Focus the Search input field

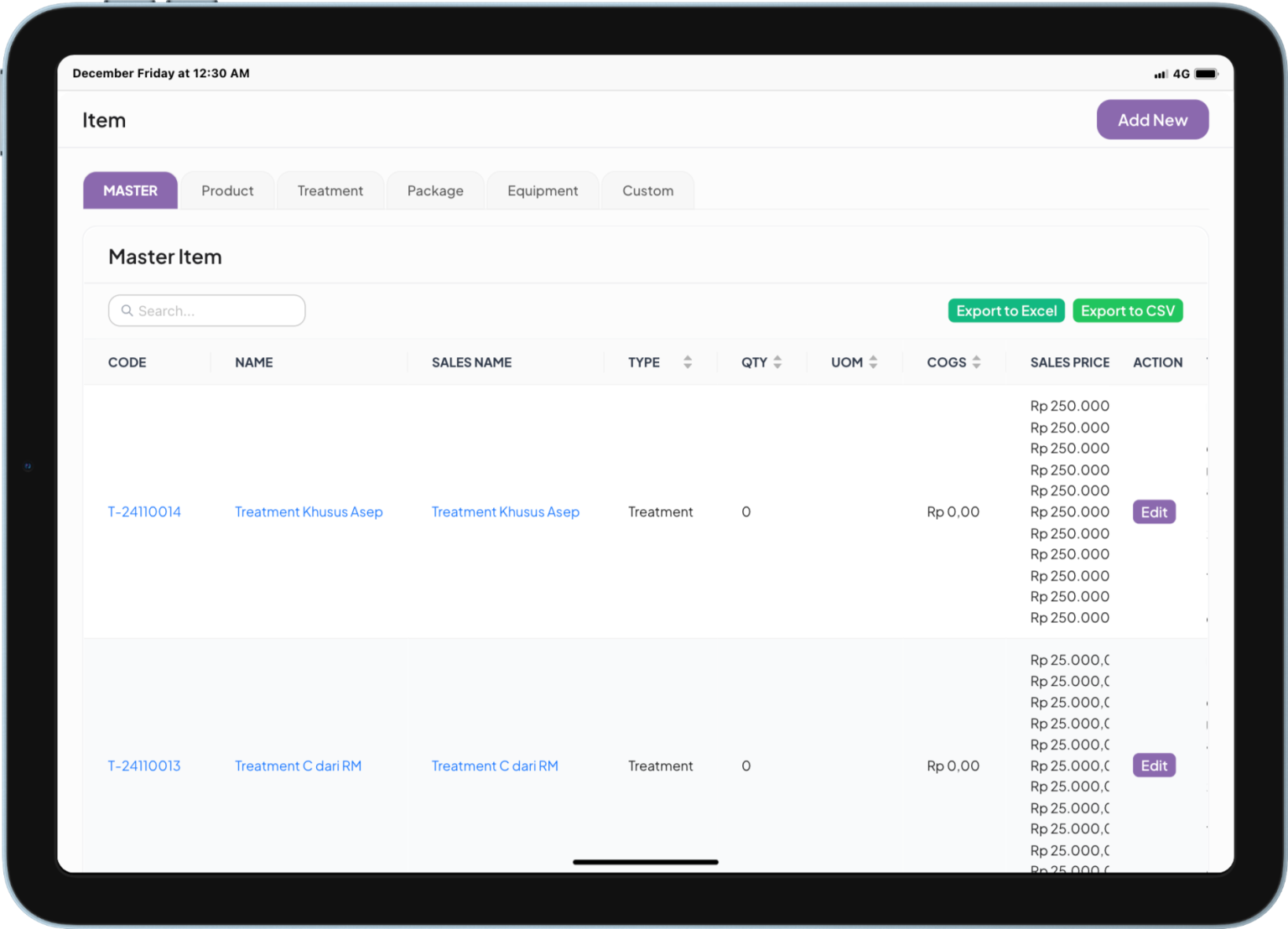pyautogui.click(x=216, y=311)
